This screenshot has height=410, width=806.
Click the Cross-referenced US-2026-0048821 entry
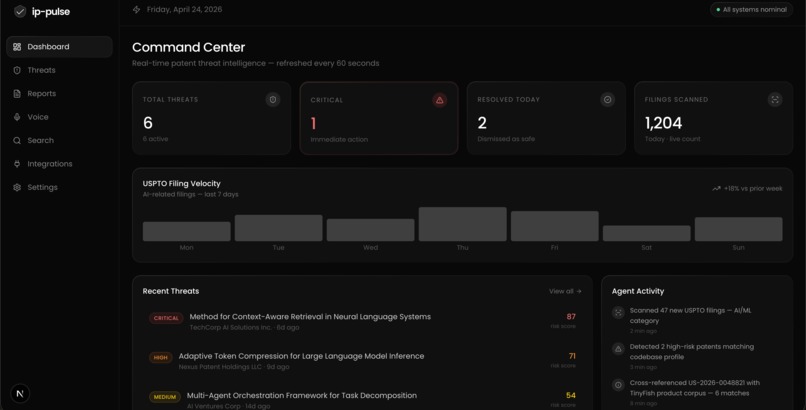click(697, 393)
